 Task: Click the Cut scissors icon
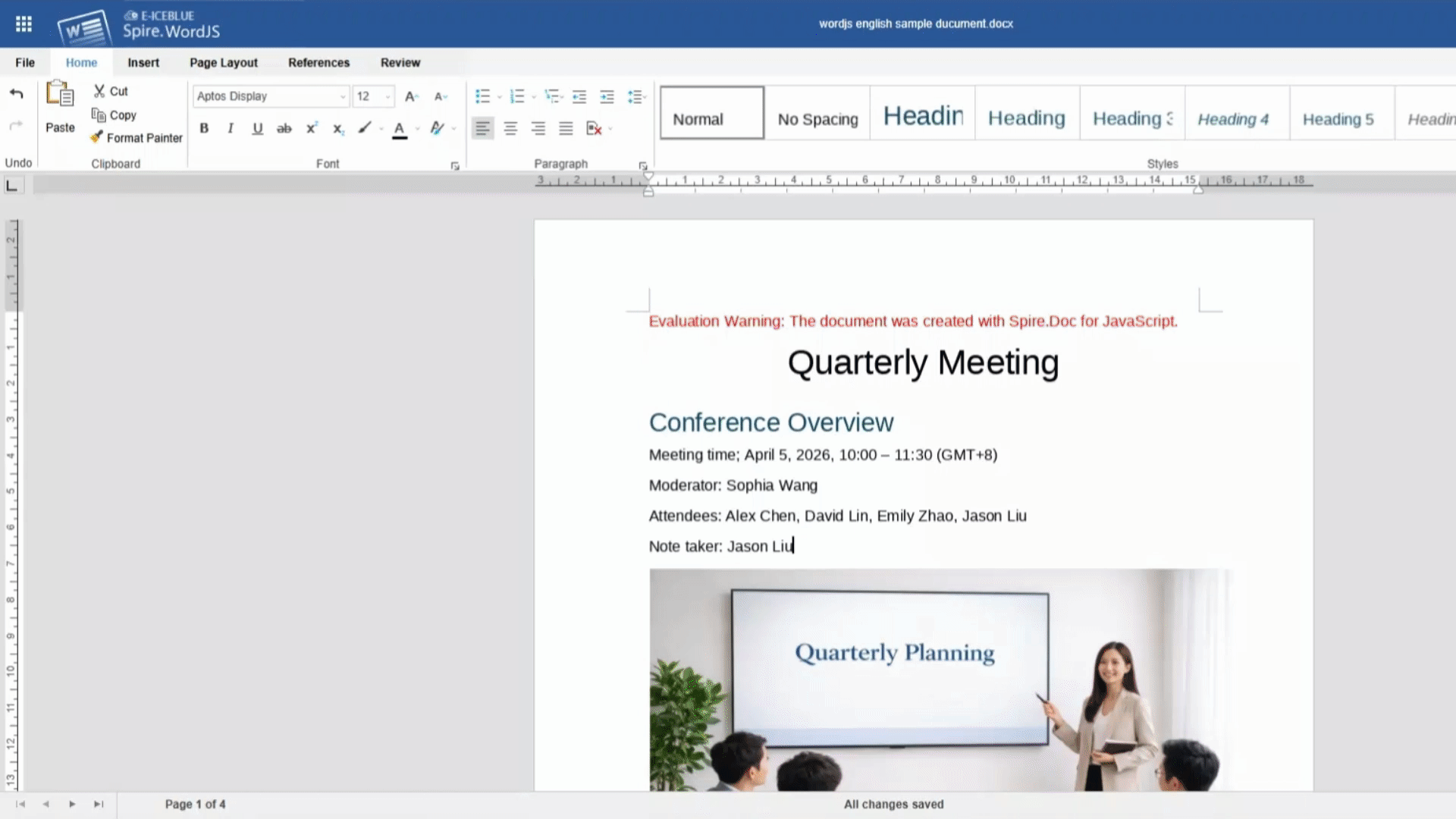[x=99, y=91]
